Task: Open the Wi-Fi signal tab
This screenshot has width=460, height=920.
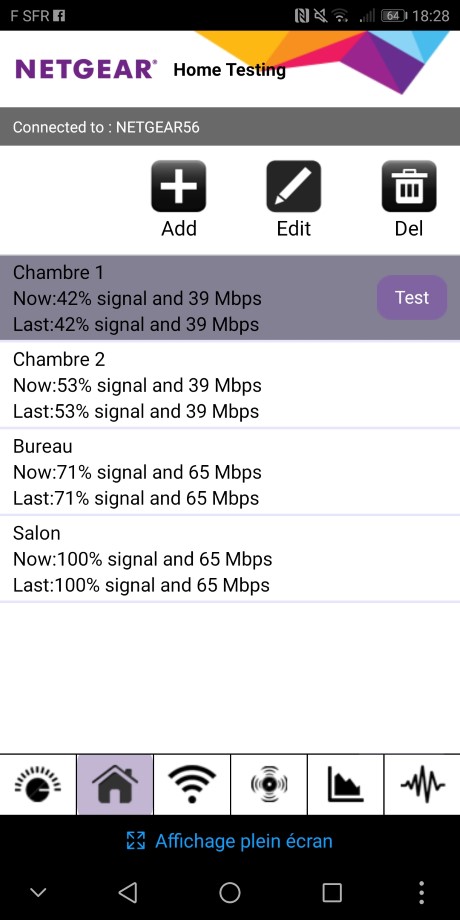Action: (x=192, y=784)
